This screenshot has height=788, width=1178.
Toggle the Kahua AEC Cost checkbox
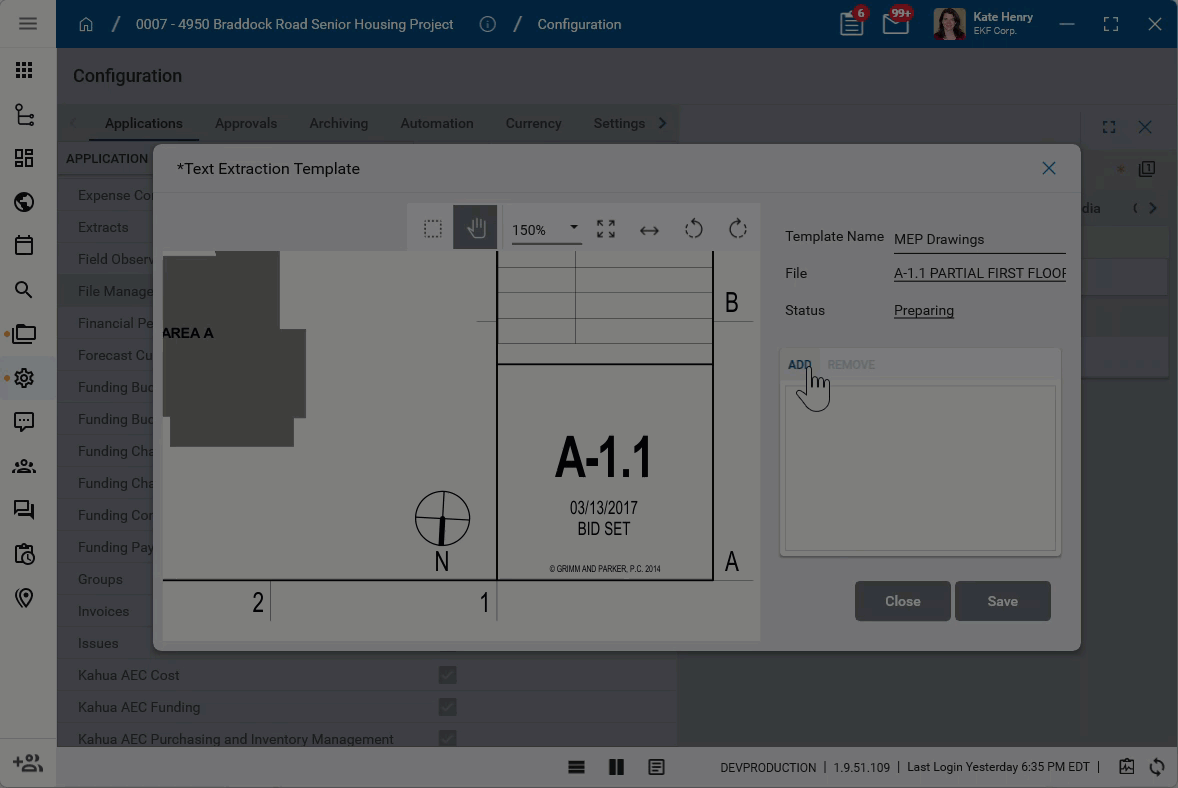(x=447, y=675)
